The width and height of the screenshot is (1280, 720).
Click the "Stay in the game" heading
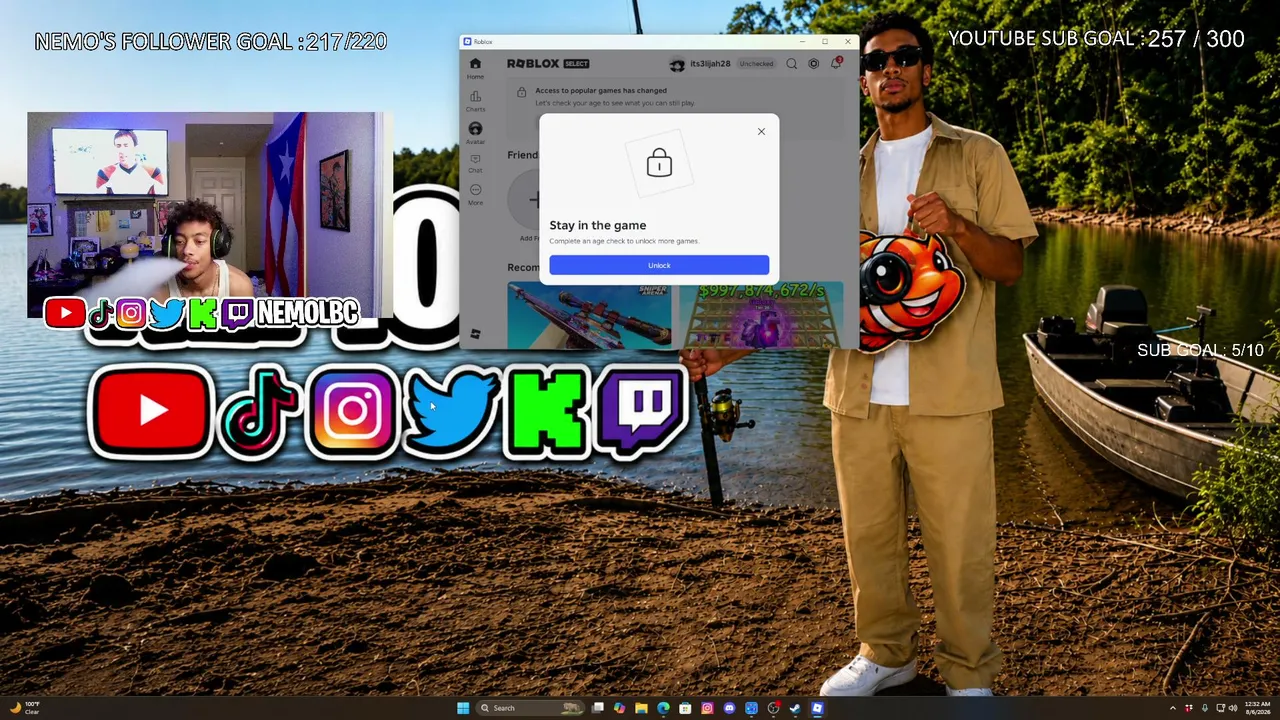click(x=598, y=225)
